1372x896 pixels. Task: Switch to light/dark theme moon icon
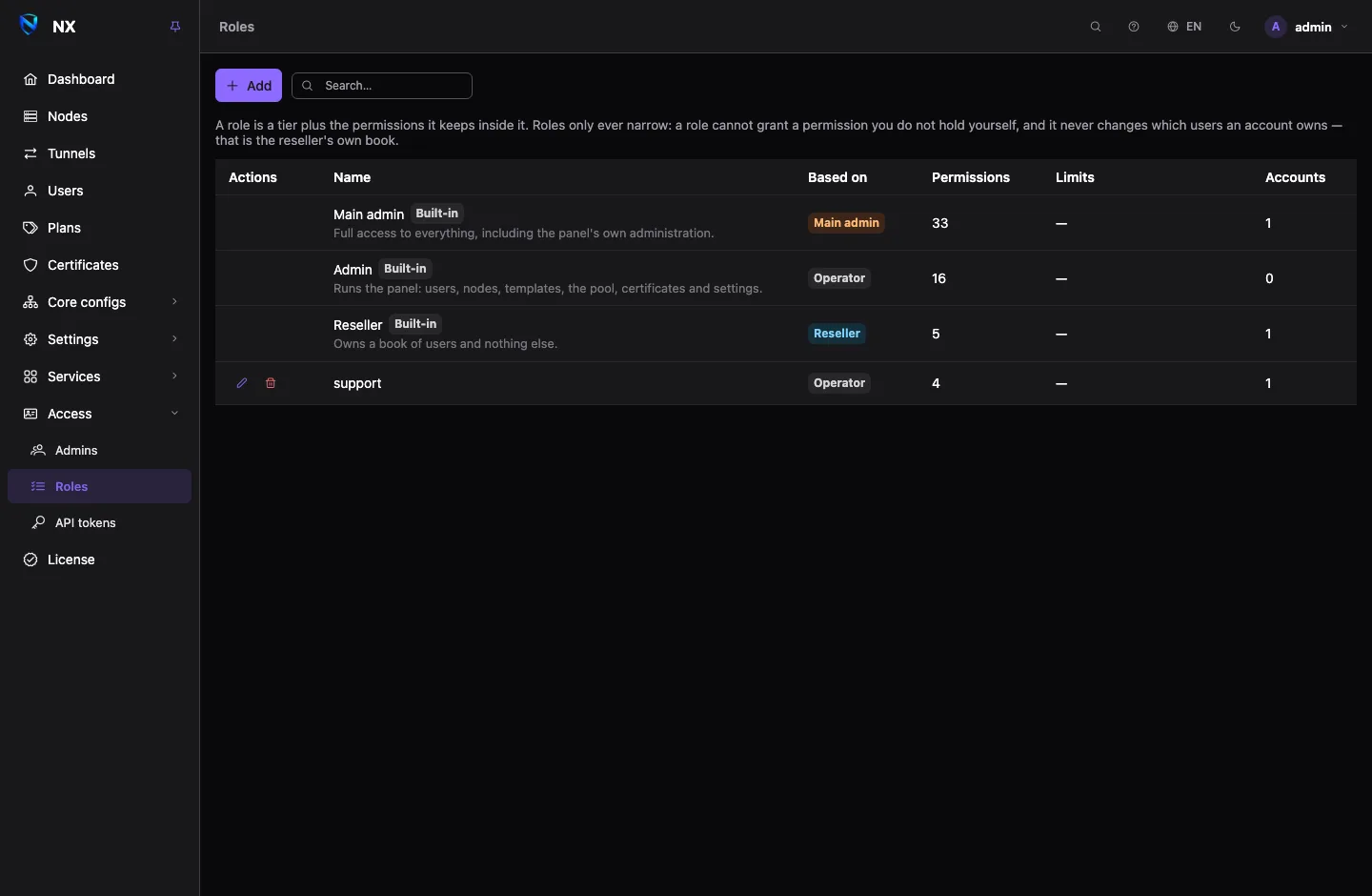[1236, 27]
